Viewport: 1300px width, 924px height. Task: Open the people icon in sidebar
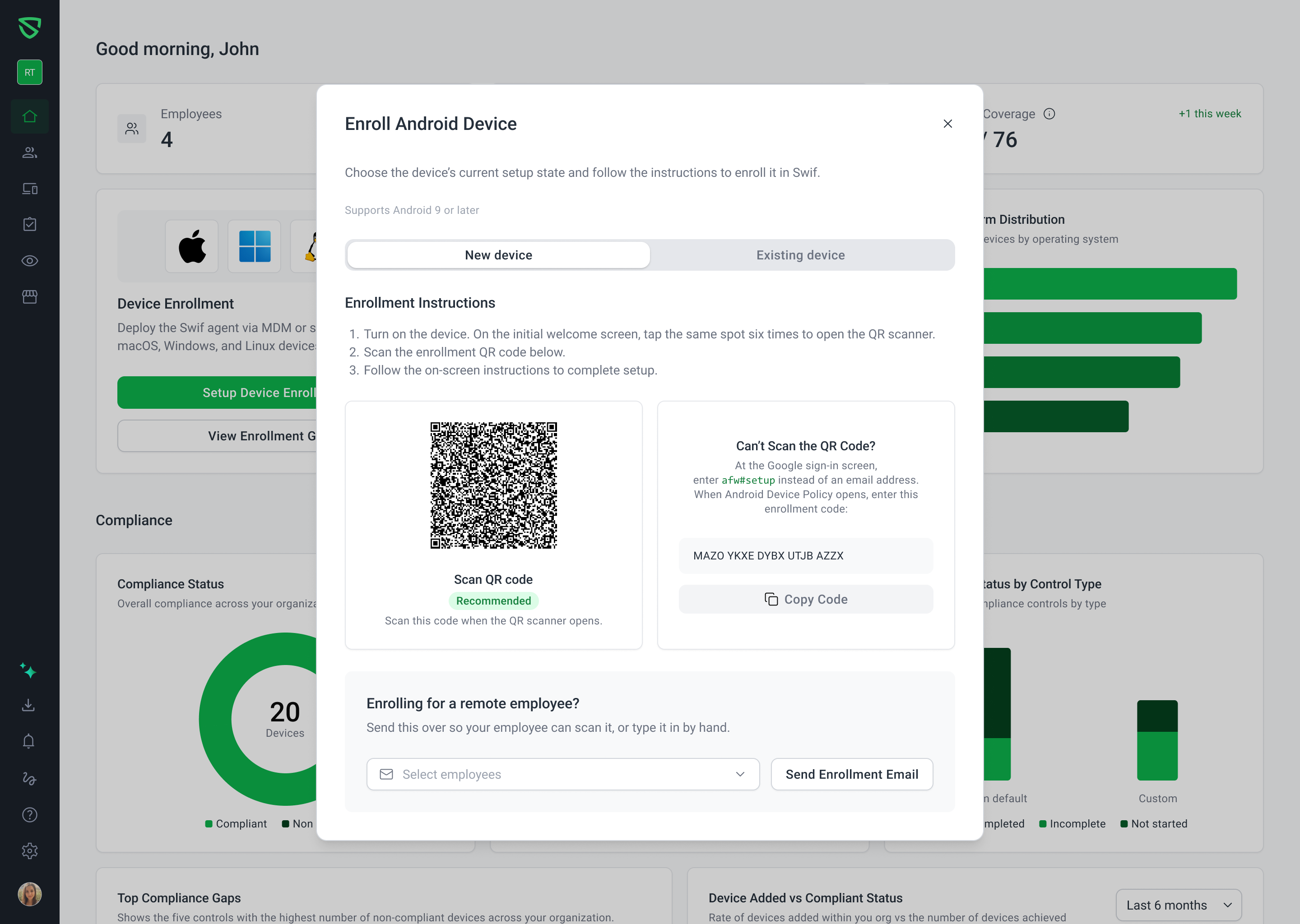point(30,152)
